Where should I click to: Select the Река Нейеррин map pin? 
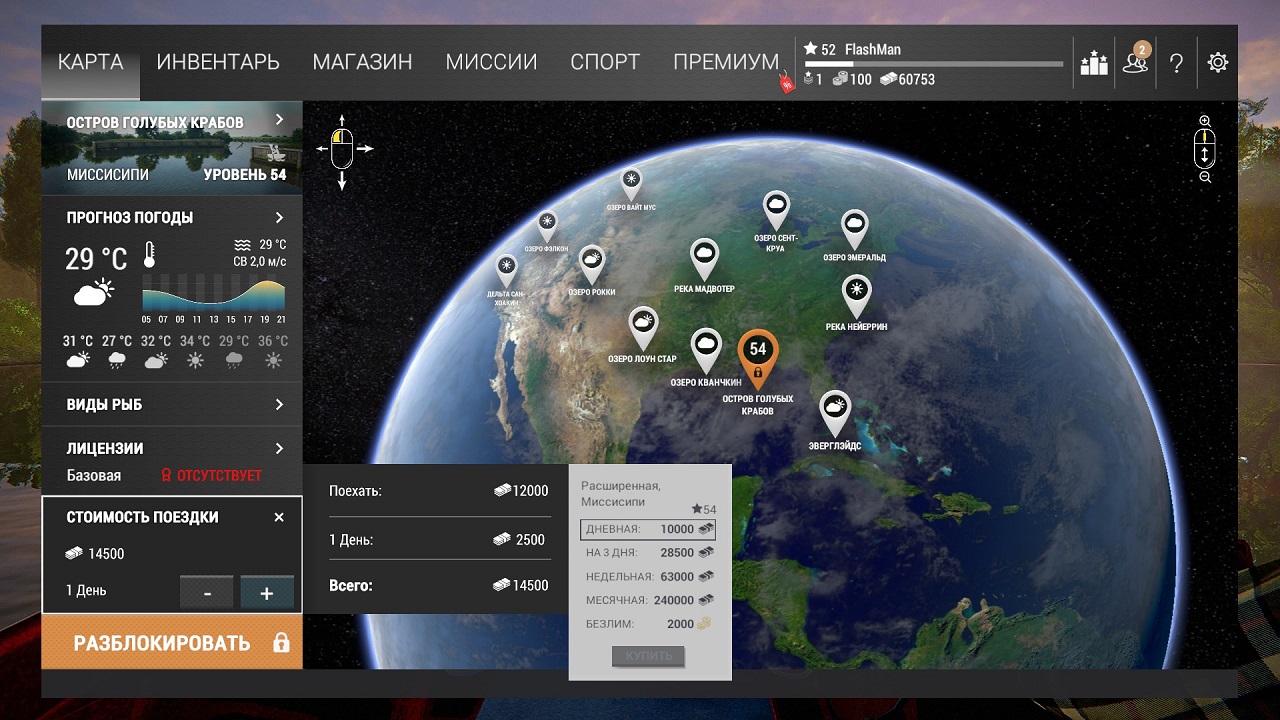pyautogui.click(x=856, y=296)
